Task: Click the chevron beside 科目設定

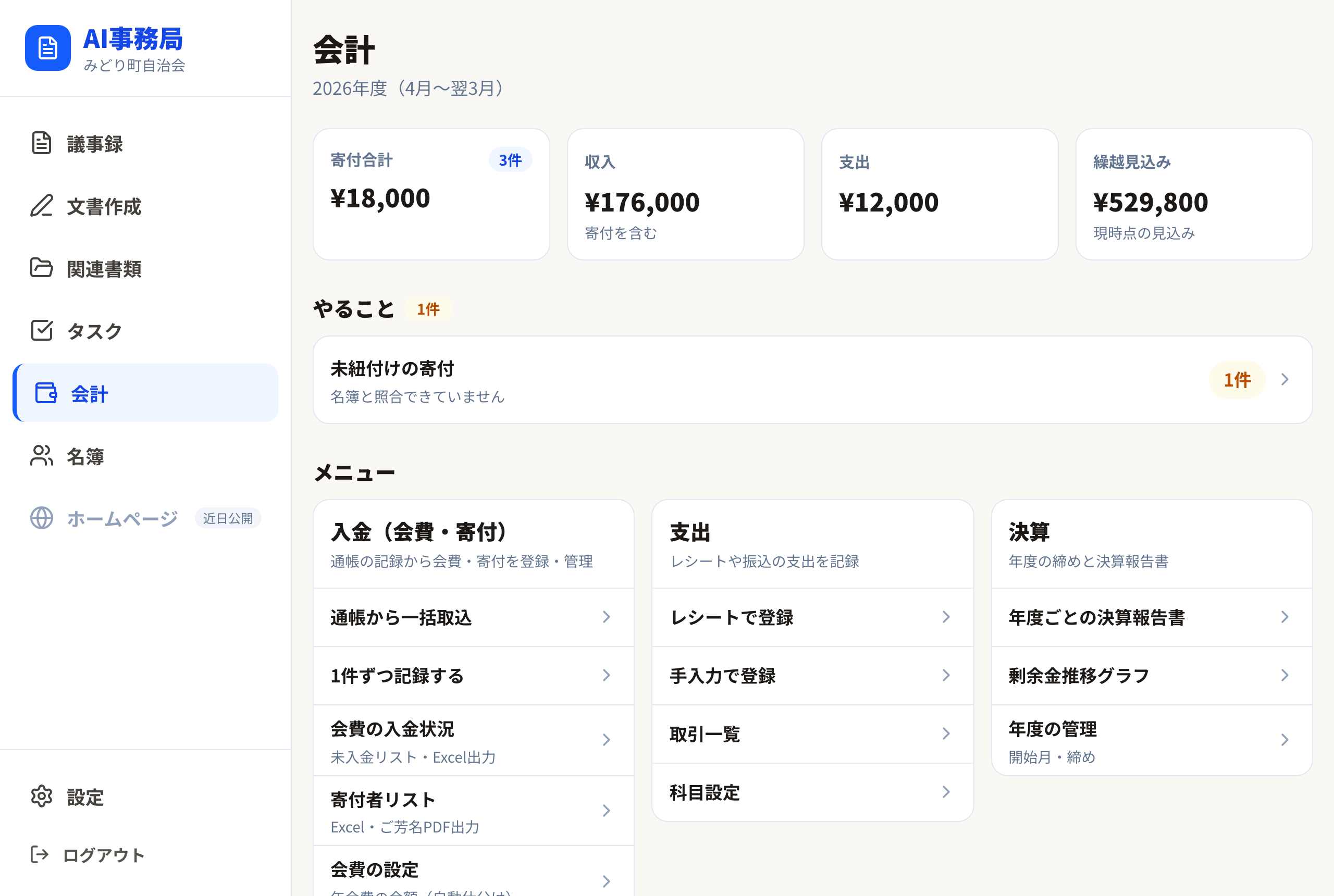Action: click(946, 791)
